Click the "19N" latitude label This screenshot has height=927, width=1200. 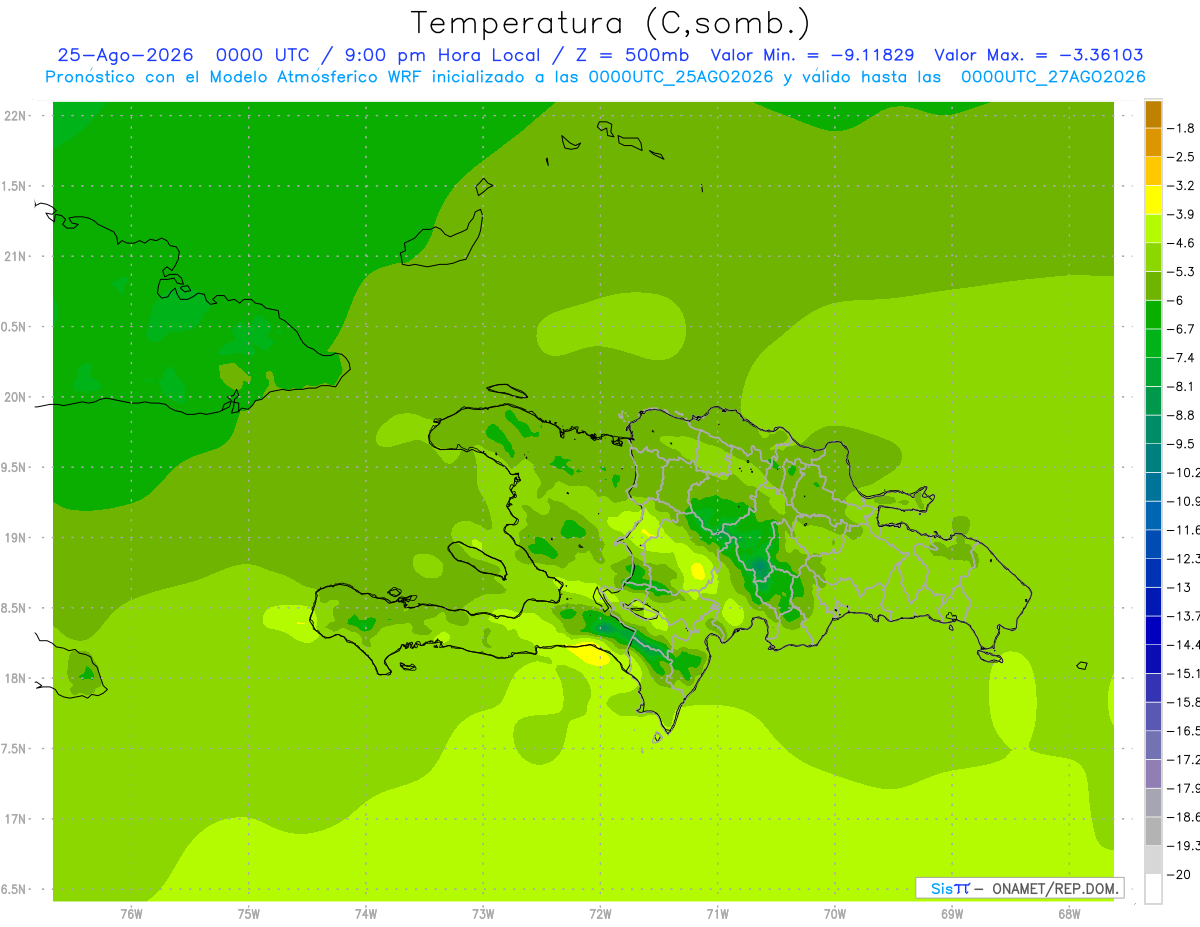coord(17,537)
